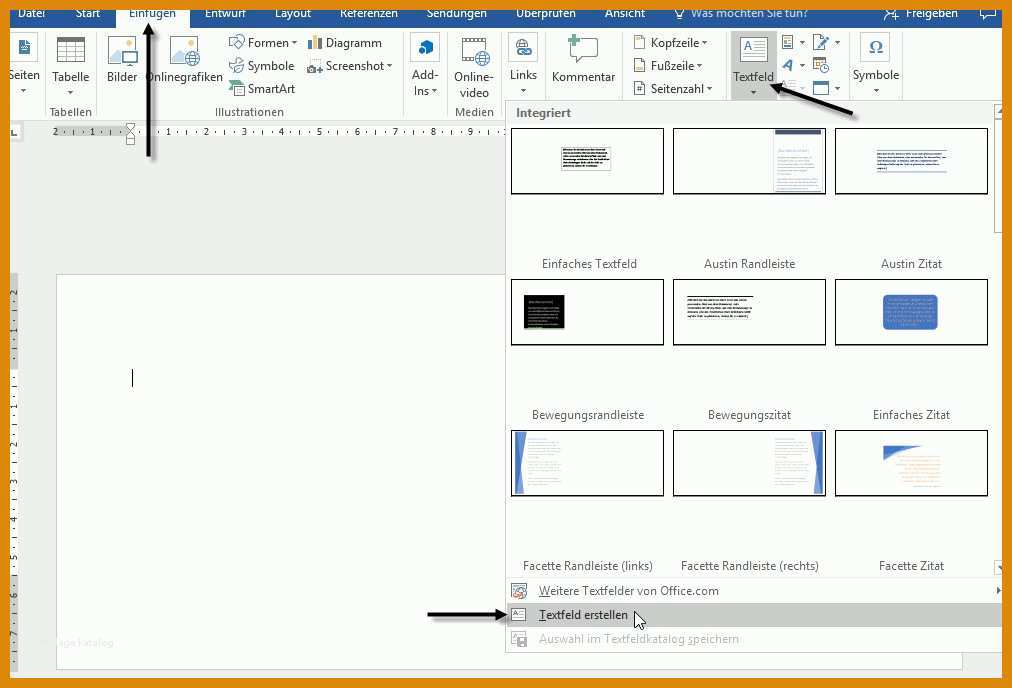The width and height of the screenshot is (1012, 688).
Task: Click the tab selector at ruler corner
Action: [14, 132]
